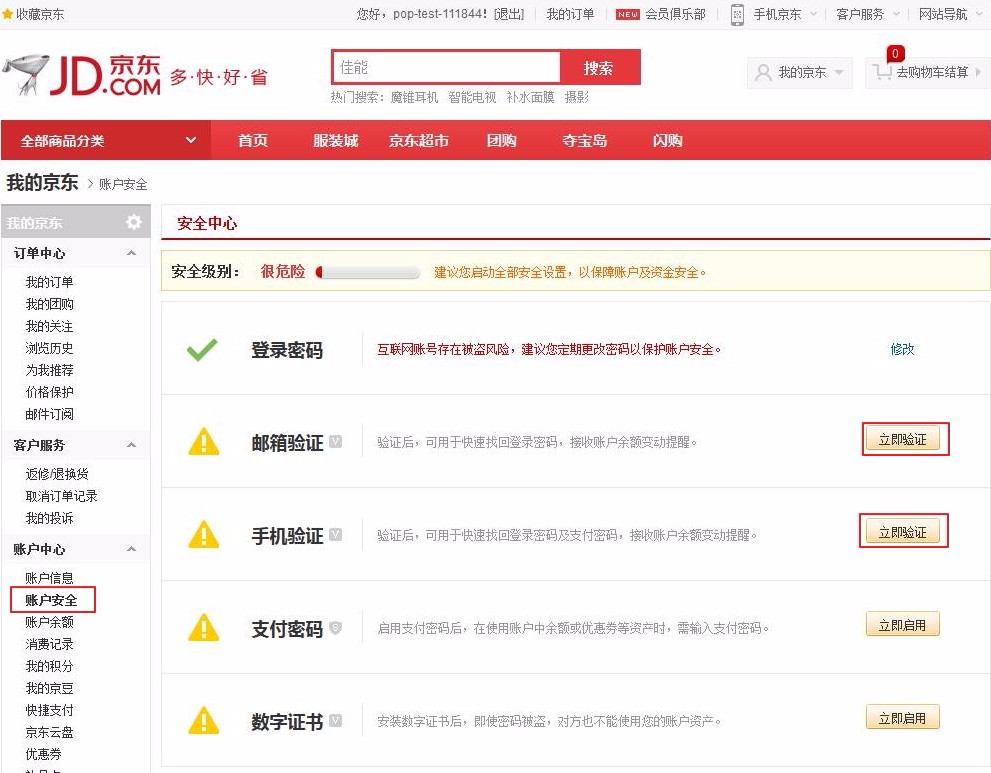
Task: Click the warning triangle beside 支付密码
Action: click(x=204, y=624)
